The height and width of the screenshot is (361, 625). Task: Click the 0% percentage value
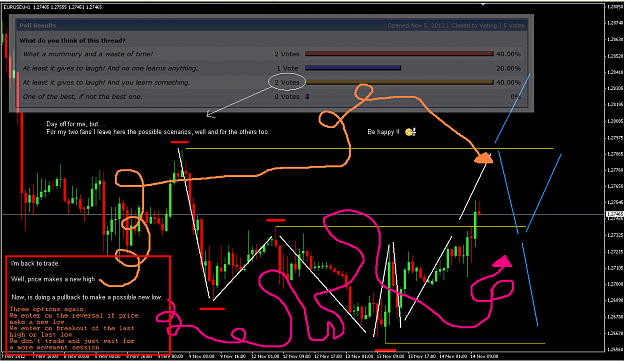(516, 96)
